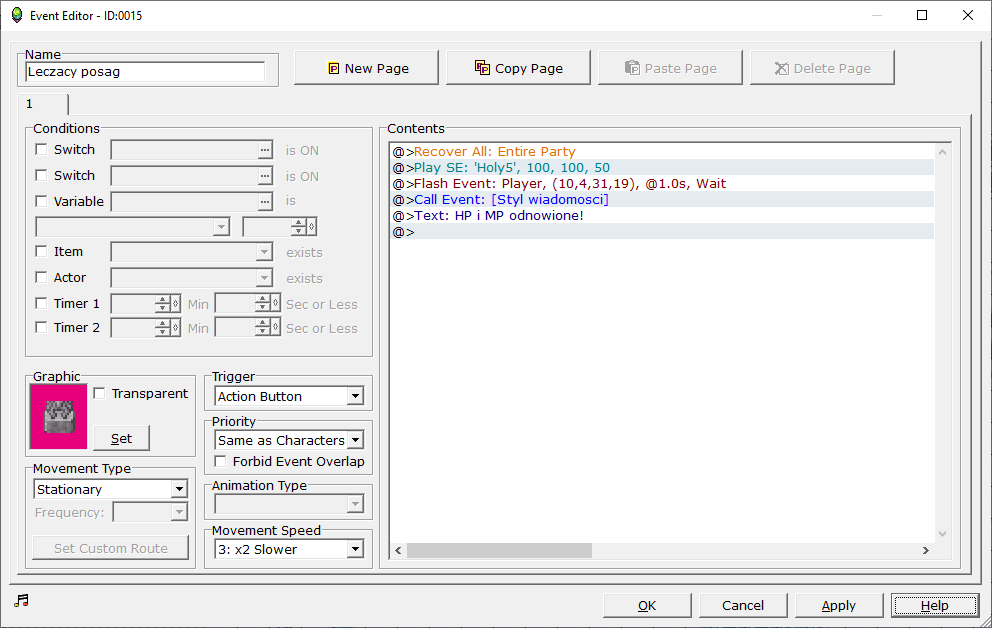Toggle the Transparent graphic checkbox
The width and height of the screenshot is (992, 628).
click(99, 393)
